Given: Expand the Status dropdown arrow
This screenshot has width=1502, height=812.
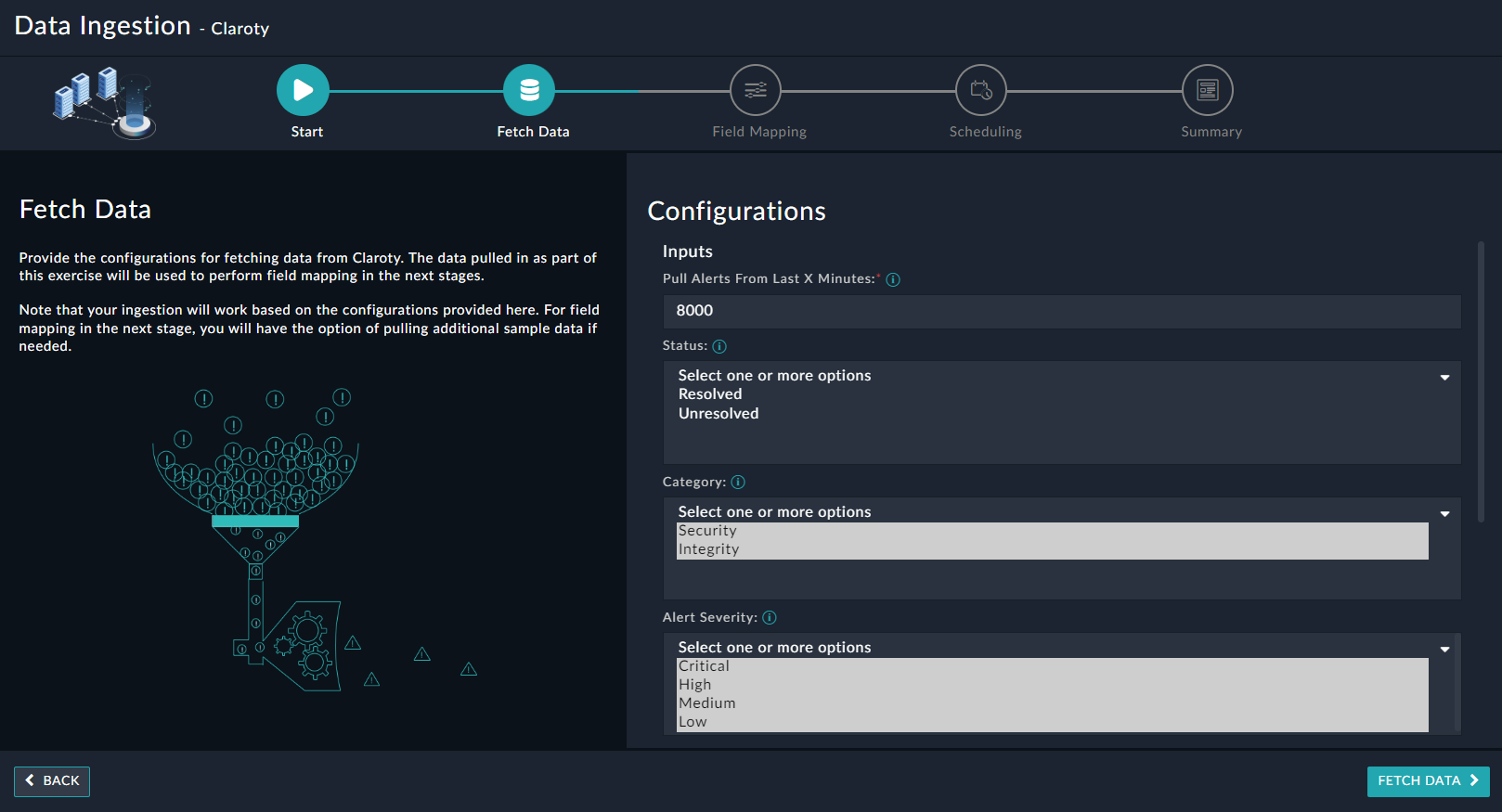Looking at the screenshot, I should click(1444, 377).
